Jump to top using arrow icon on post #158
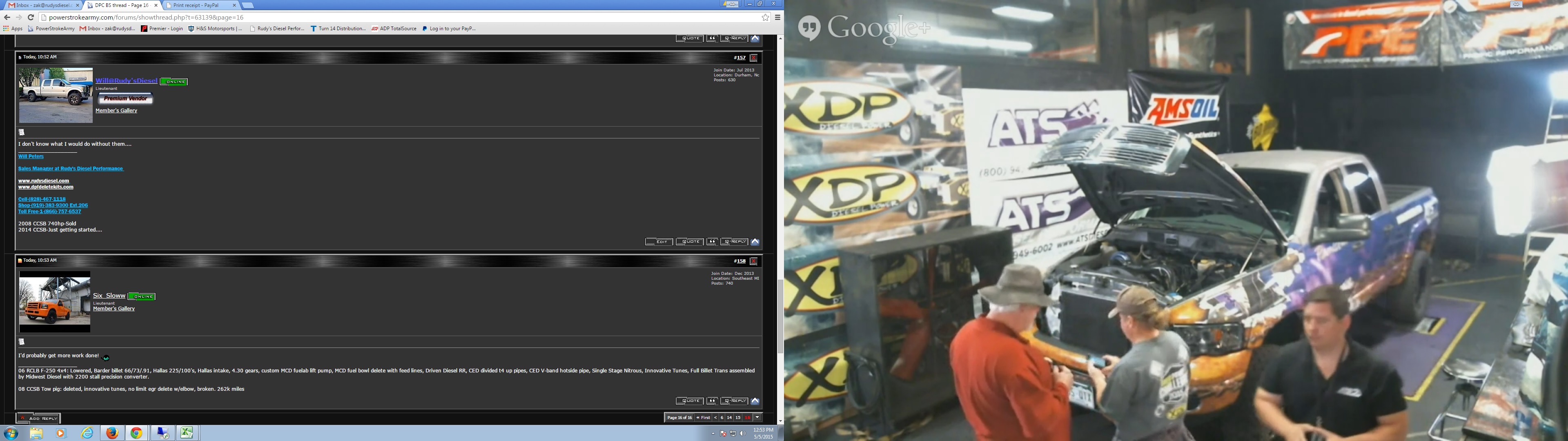 755,401
